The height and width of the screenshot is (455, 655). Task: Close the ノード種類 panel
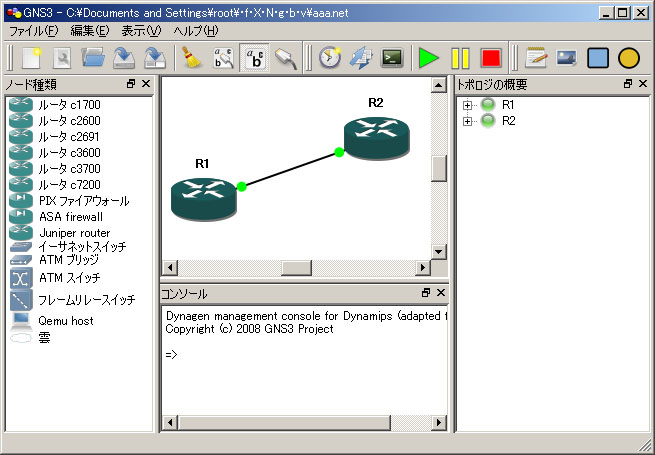[x=146, y=84]
